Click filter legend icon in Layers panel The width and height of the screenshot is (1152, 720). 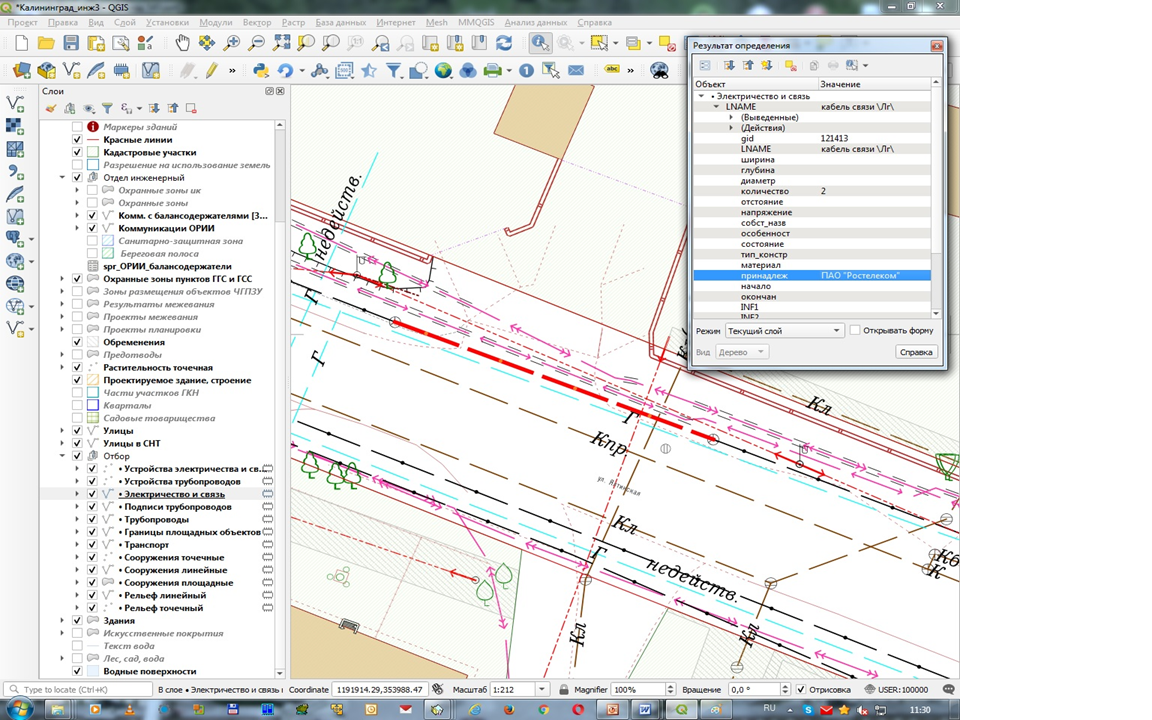(107, 108)
